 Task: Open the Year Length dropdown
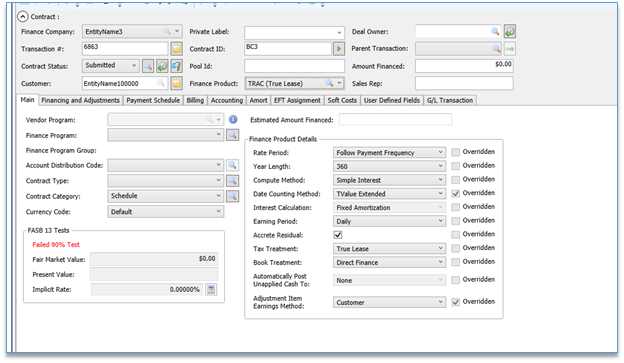click(441, 166)
